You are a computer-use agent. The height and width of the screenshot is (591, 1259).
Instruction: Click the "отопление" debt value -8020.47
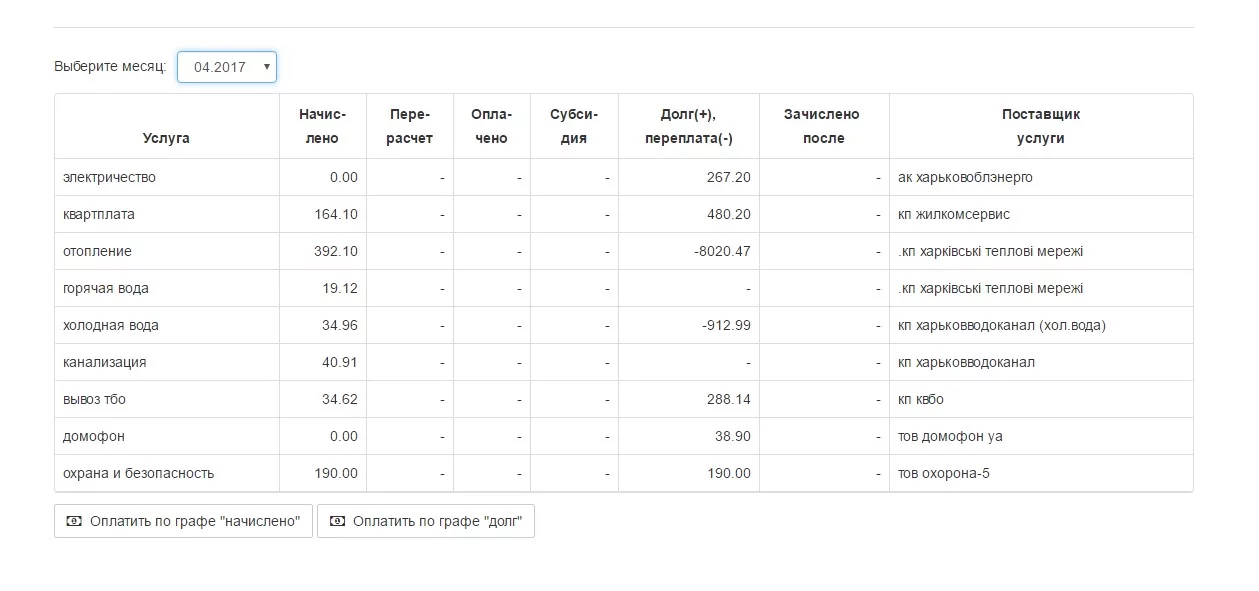tap(722, 251)
